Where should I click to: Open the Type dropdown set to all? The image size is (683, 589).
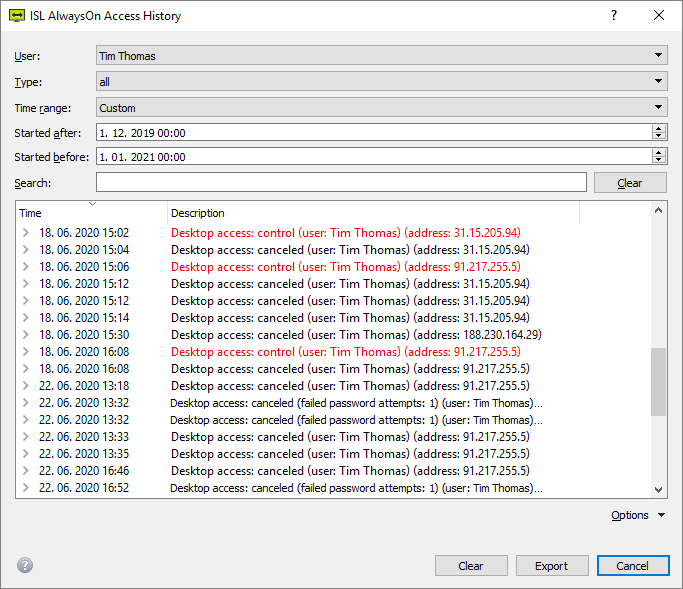point(381,82)
